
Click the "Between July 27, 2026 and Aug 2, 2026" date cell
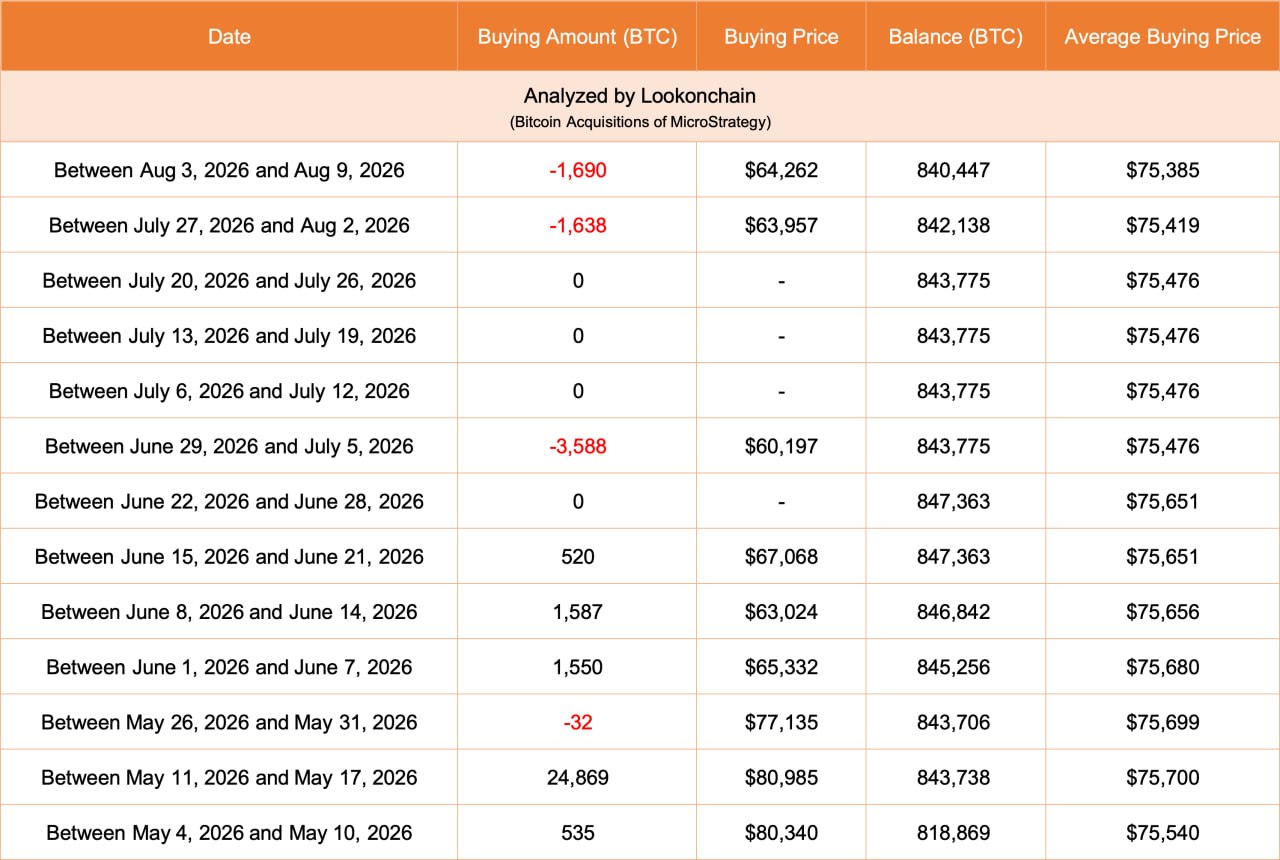229,225
